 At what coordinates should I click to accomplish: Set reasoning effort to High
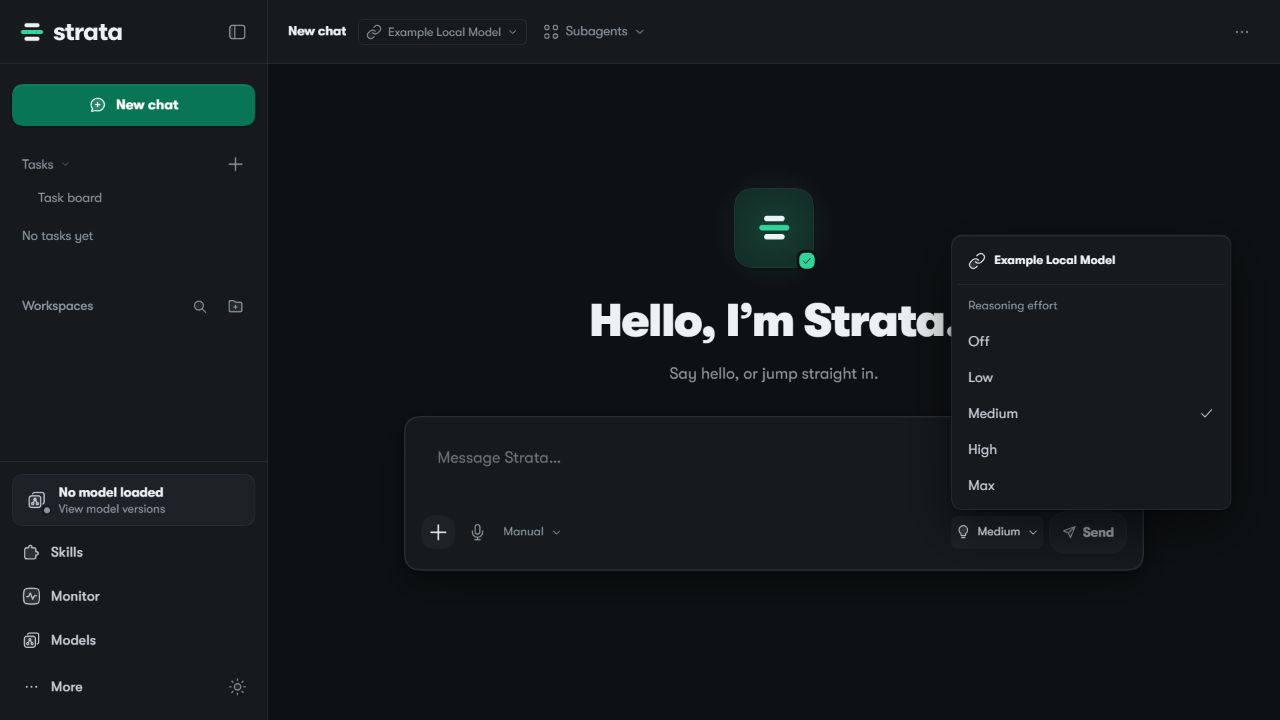[1091, 449]
